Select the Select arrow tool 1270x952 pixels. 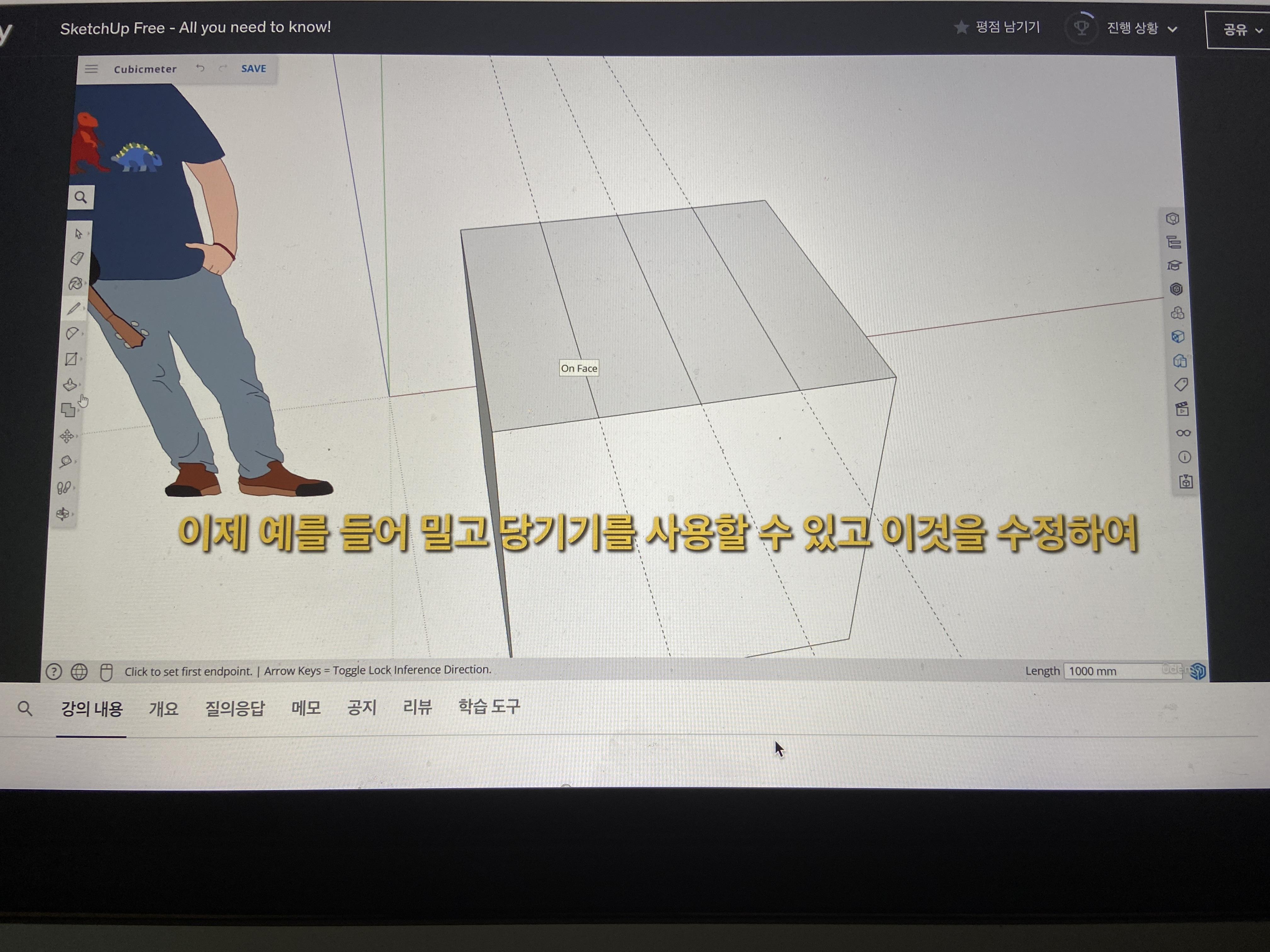79,234
